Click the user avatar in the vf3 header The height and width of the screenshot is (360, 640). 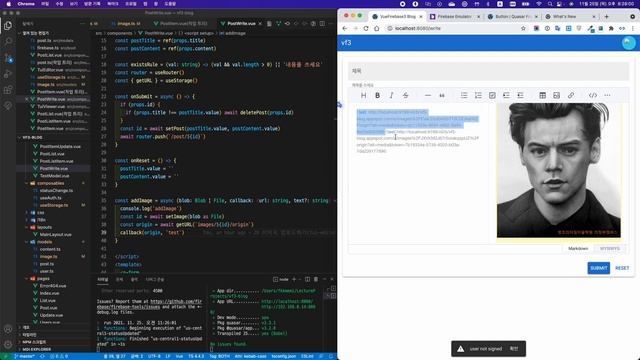(629, 43)
